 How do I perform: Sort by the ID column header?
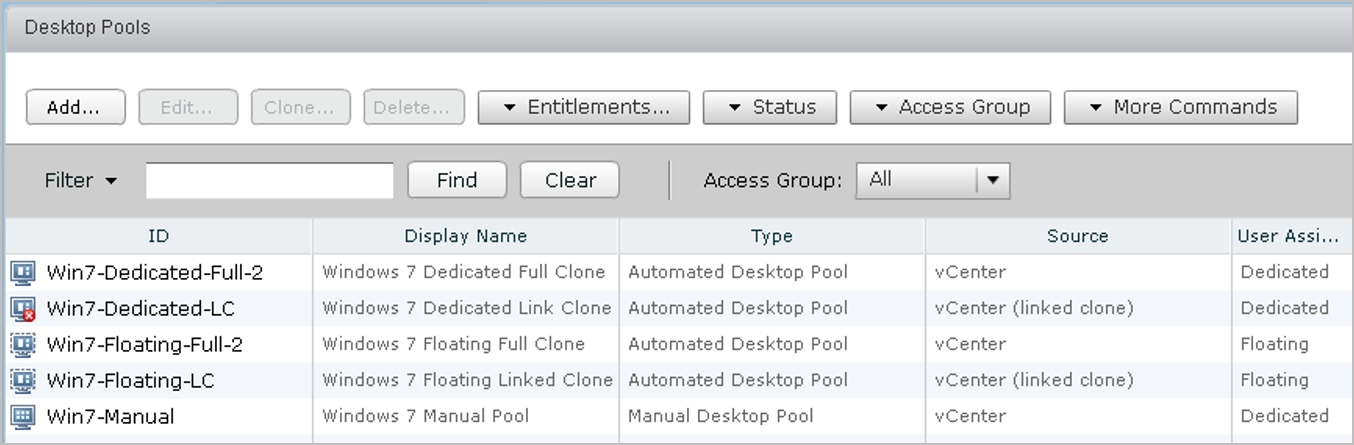coord(159,236)
